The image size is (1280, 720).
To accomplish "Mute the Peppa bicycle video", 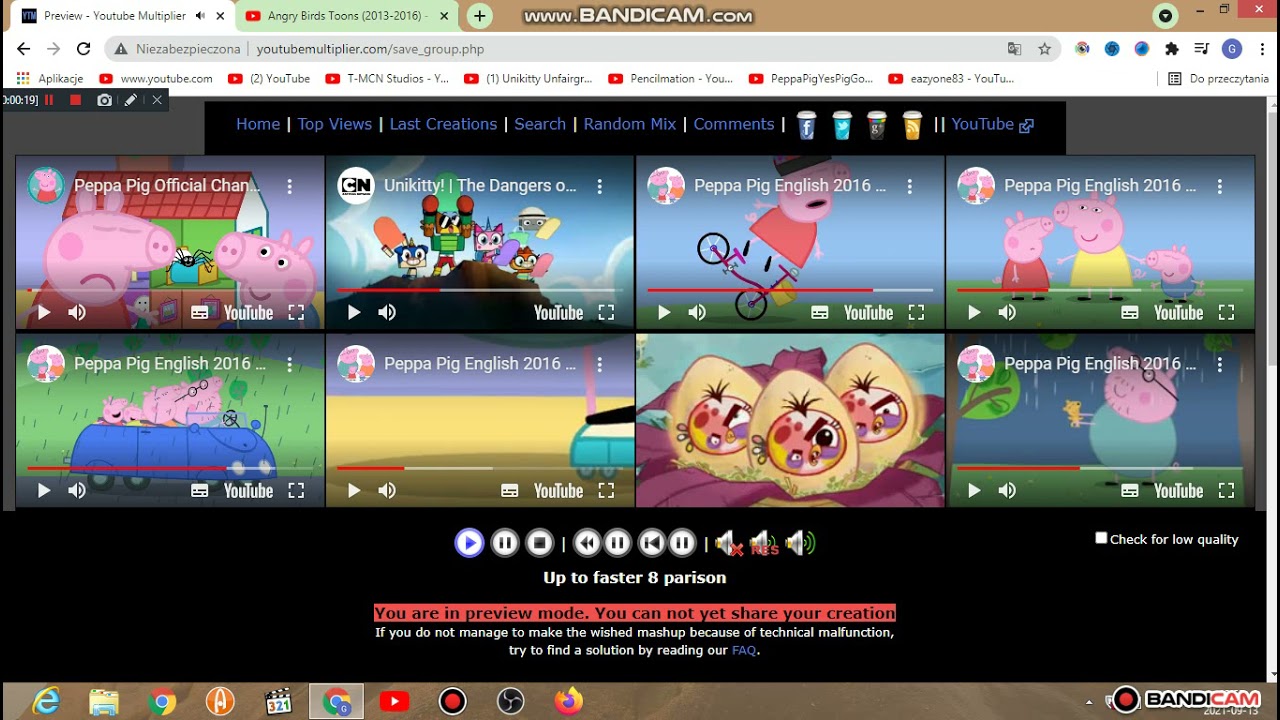I will point(697,312).
